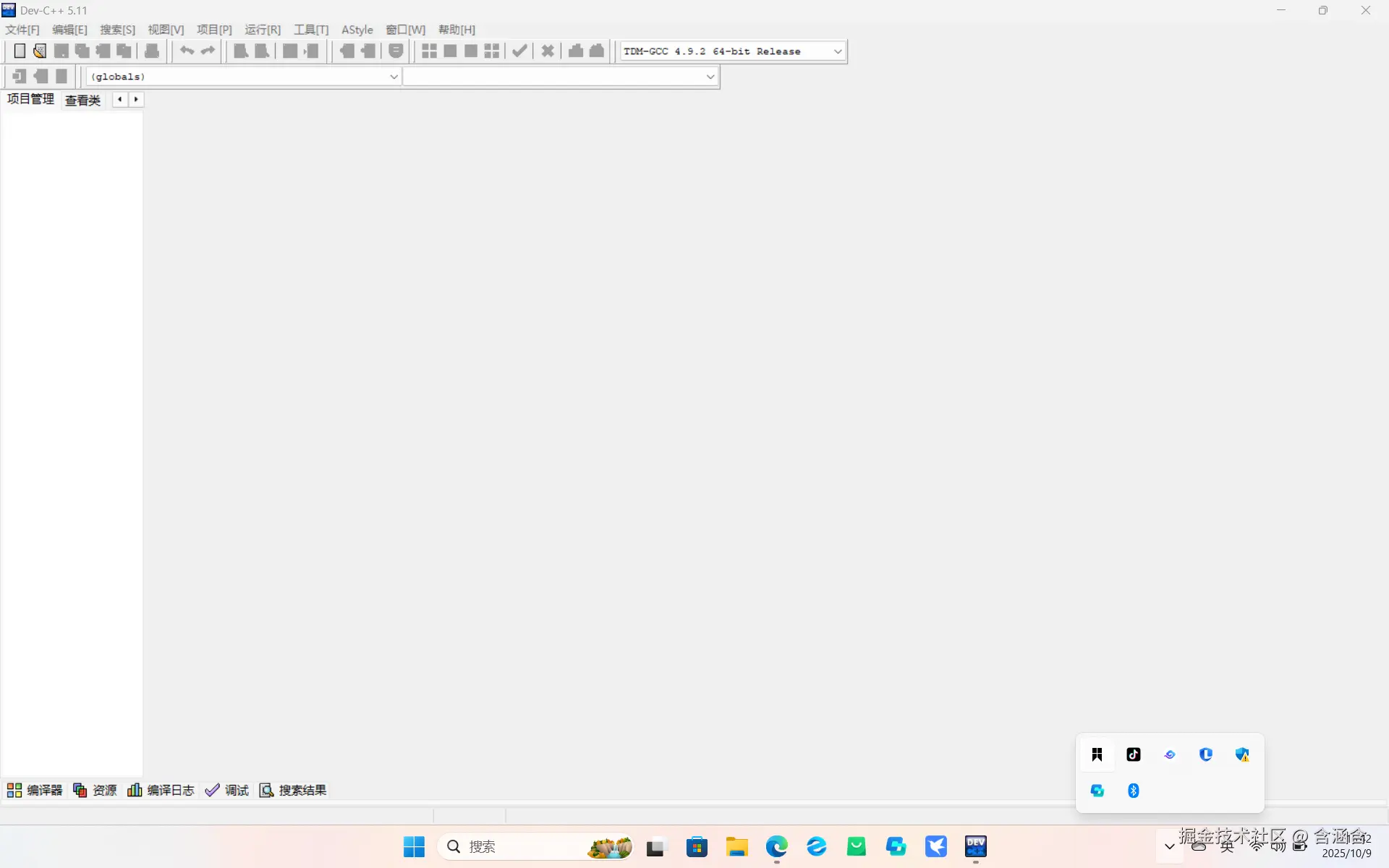Open the empty members dropdown beside globals
This screenshot has height=868, width=1389.
[710, 77]
